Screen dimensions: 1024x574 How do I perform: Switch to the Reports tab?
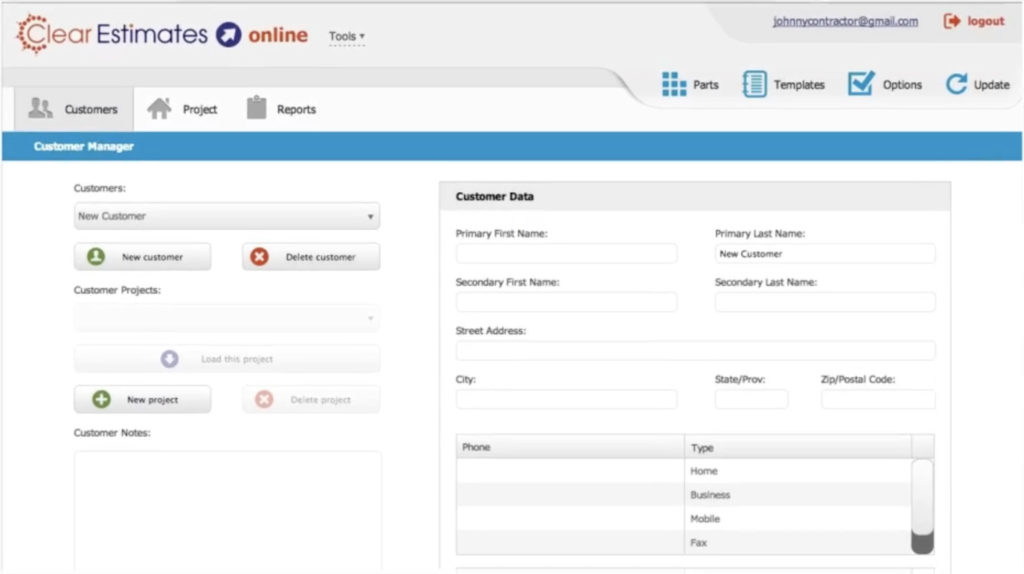[x=282, y=109]
